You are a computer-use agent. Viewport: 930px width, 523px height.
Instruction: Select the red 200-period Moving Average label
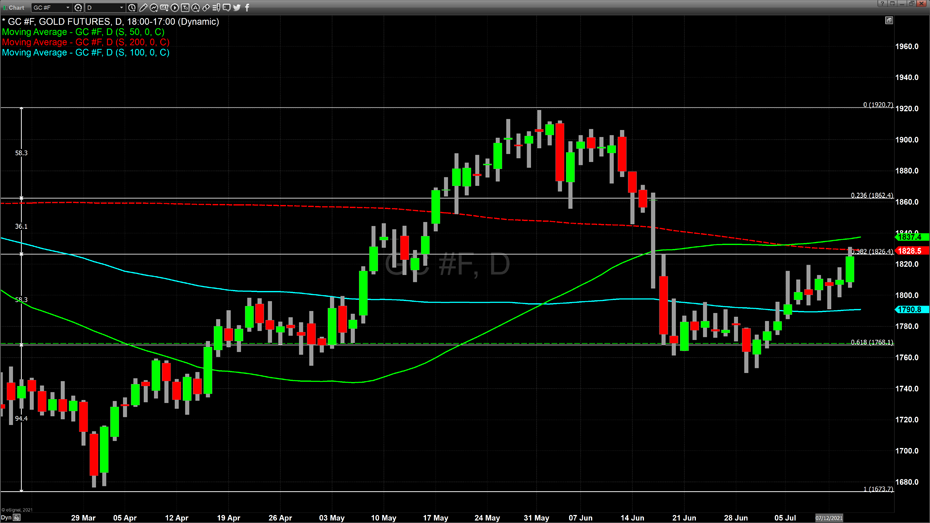(85, 42)
